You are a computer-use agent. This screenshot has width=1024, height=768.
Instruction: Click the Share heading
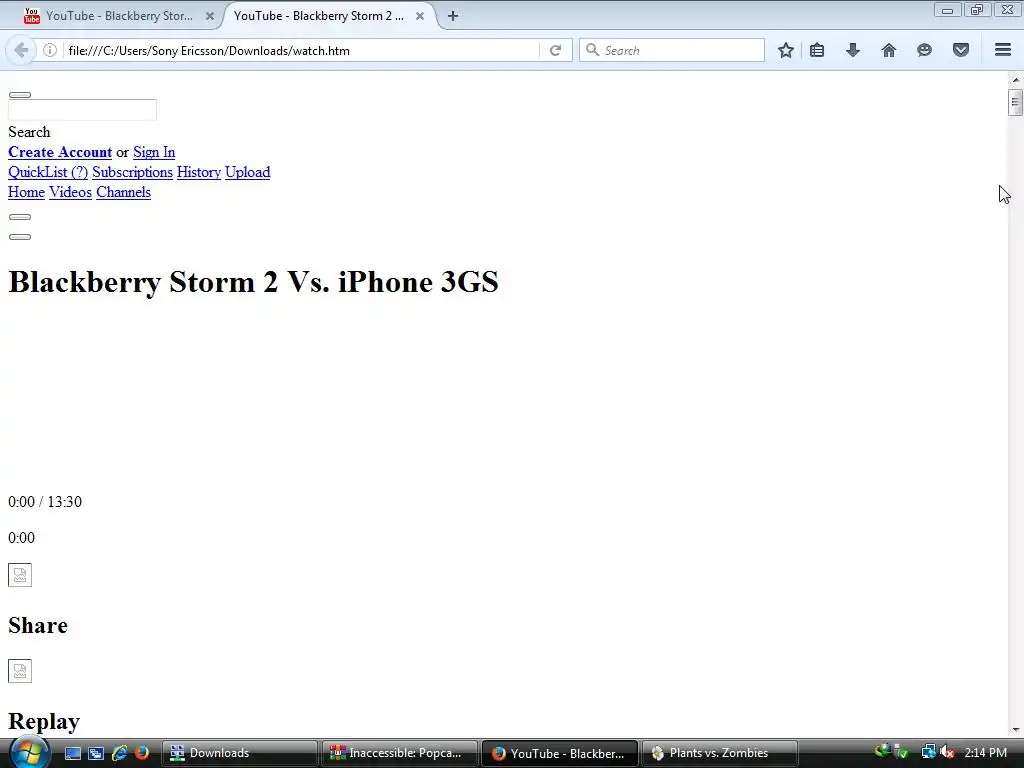pyautogui.click(x=38, y=626)
